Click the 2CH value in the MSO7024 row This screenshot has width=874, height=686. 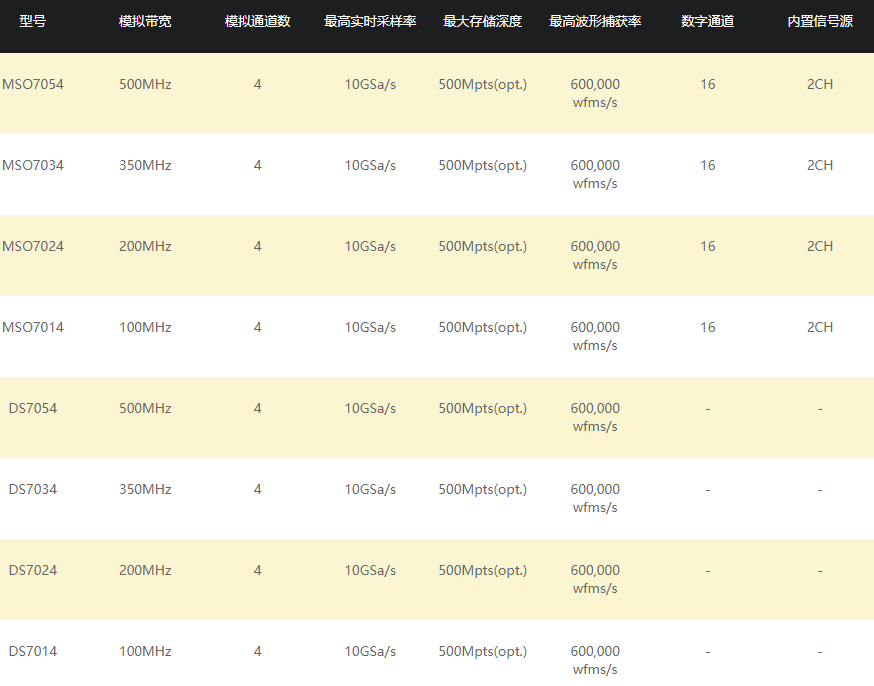tap(820, 246)
